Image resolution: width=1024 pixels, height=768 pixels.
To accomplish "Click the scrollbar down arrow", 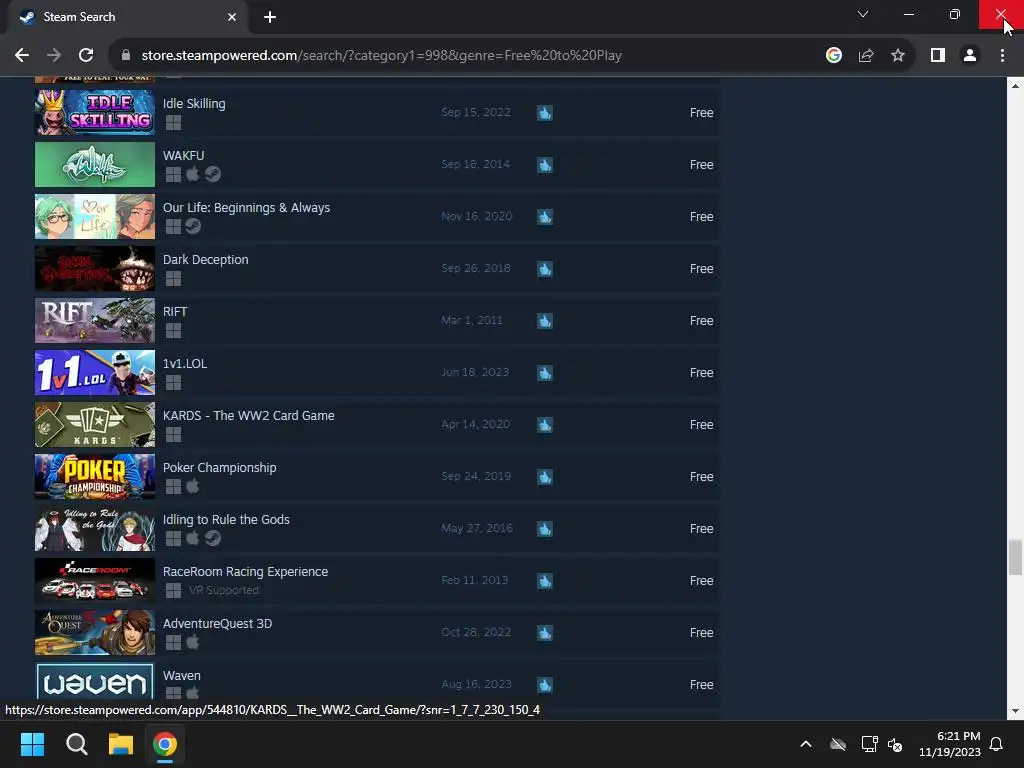I will 1015,711.
